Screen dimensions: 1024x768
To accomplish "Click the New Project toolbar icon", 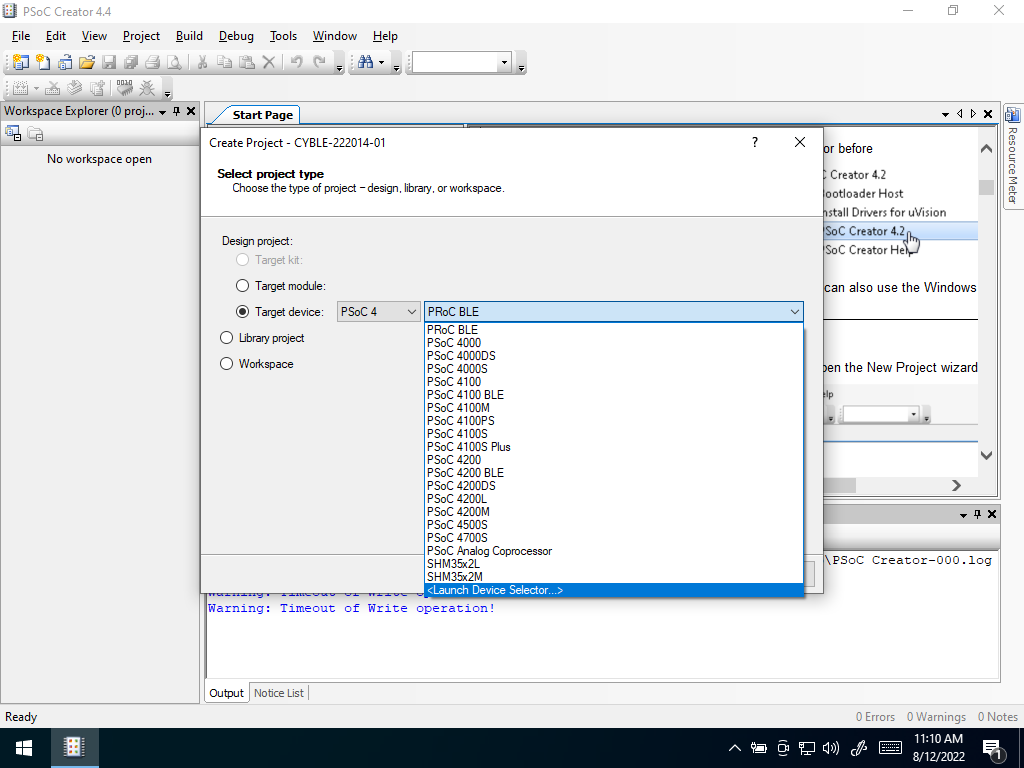I will click(x=21, y=62).
